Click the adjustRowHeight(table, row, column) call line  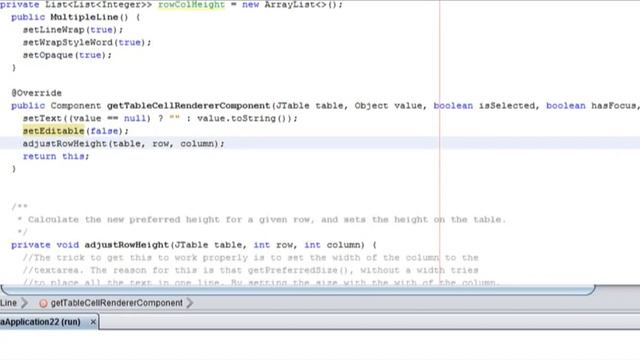tap(123, 144)
